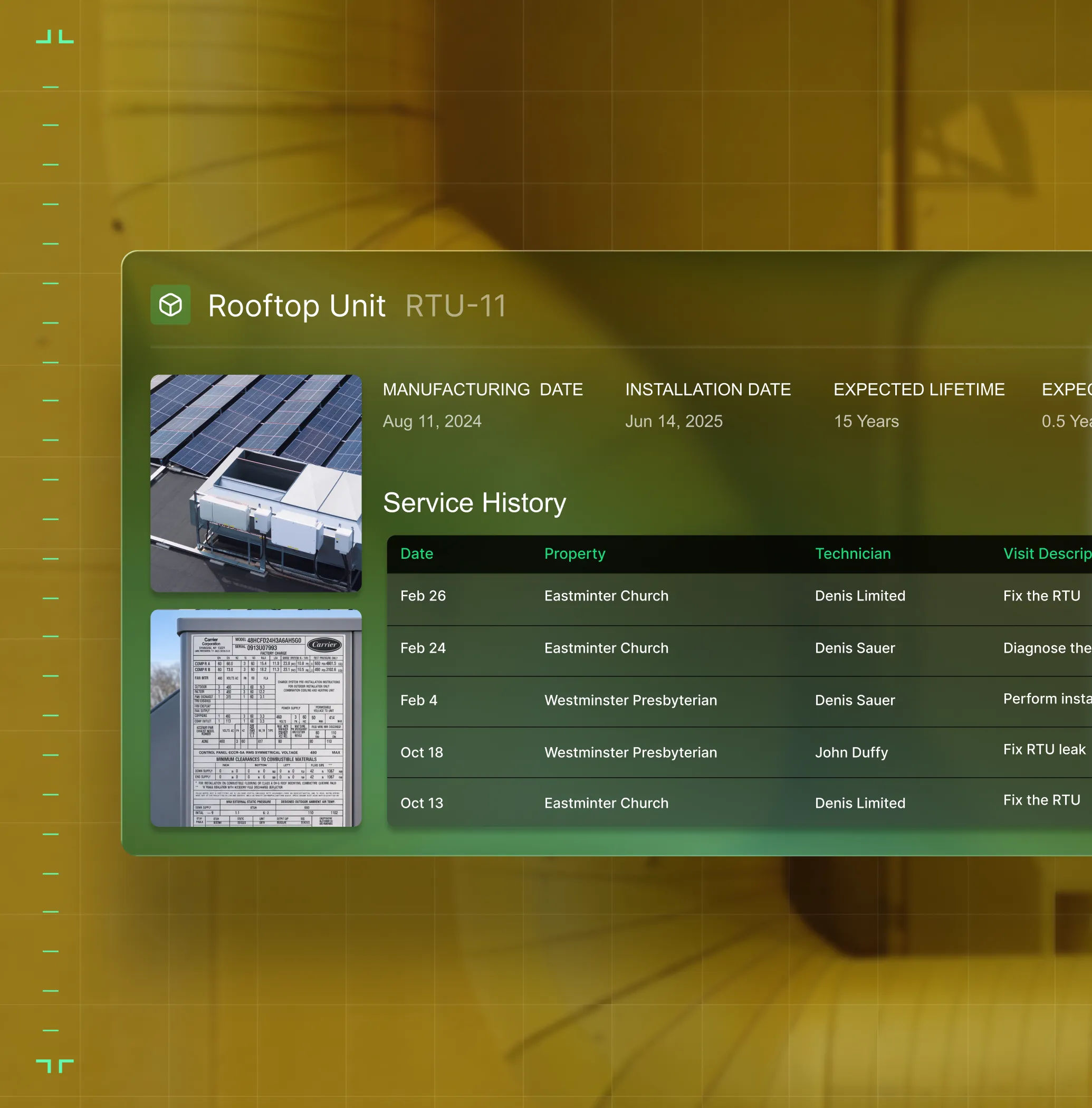Open the Carrier nameplate photo thumbnail
Viewport: 1092px width, 1108px height.
pos(256,718)
